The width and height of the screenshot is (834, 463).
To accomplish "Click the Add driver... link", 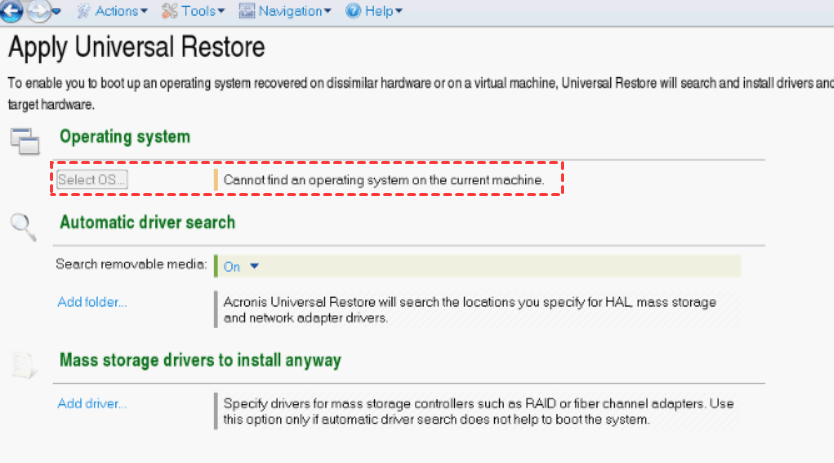I will (x=92, y=404).
